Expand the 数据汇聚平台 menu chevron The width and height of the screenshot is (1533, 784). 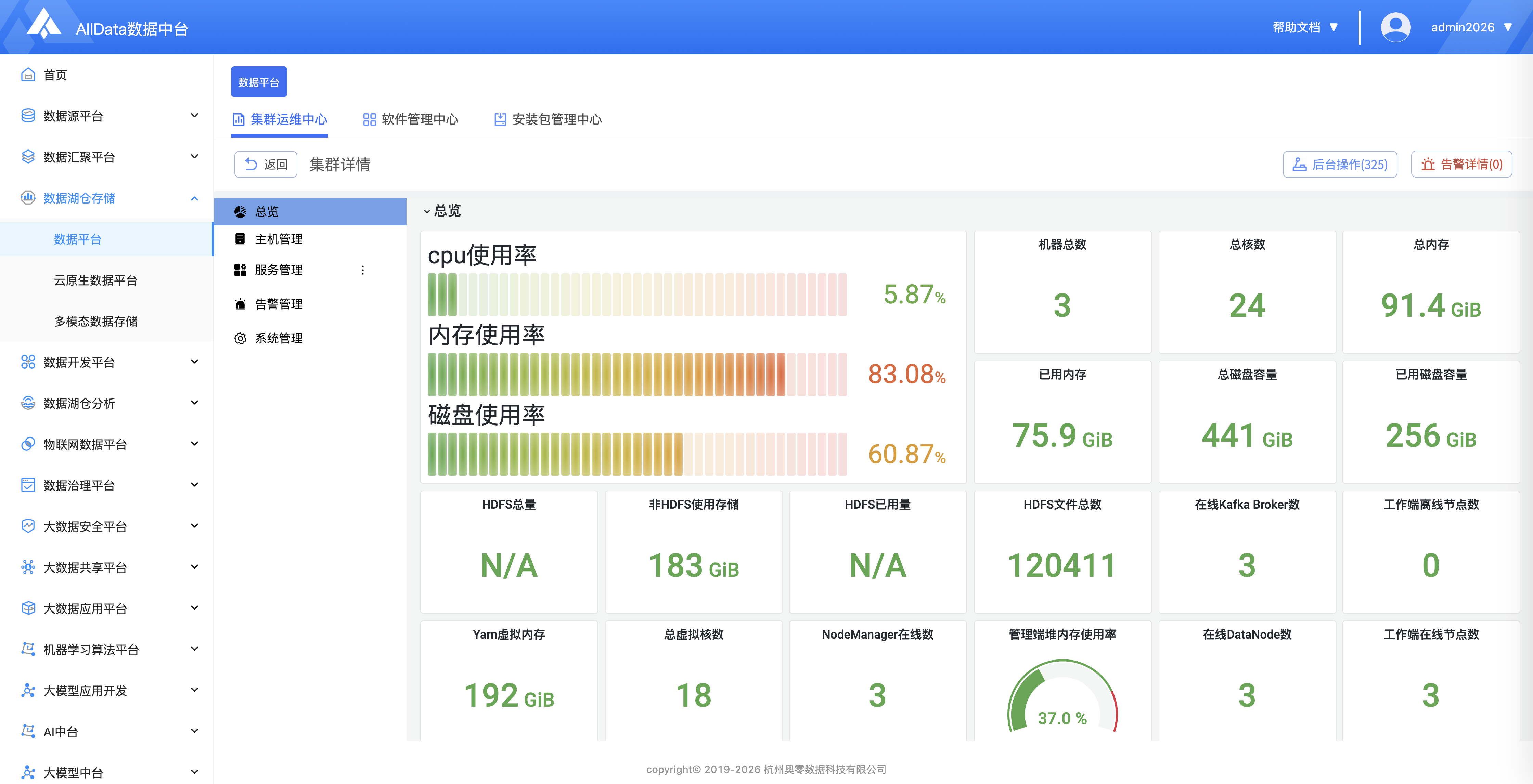(x=195, y=156)
